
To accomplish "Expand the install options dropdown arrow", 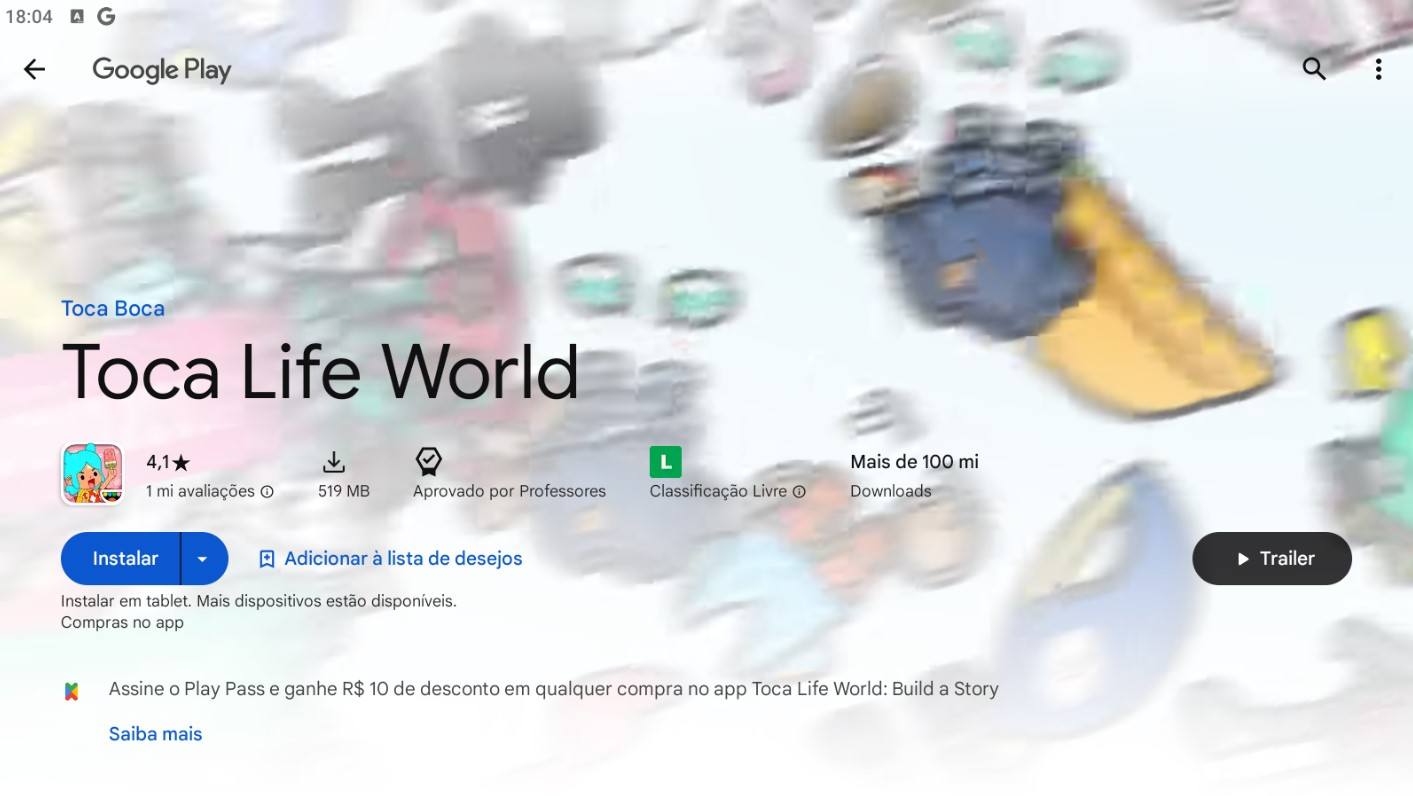I will click(x=203, y=558).
